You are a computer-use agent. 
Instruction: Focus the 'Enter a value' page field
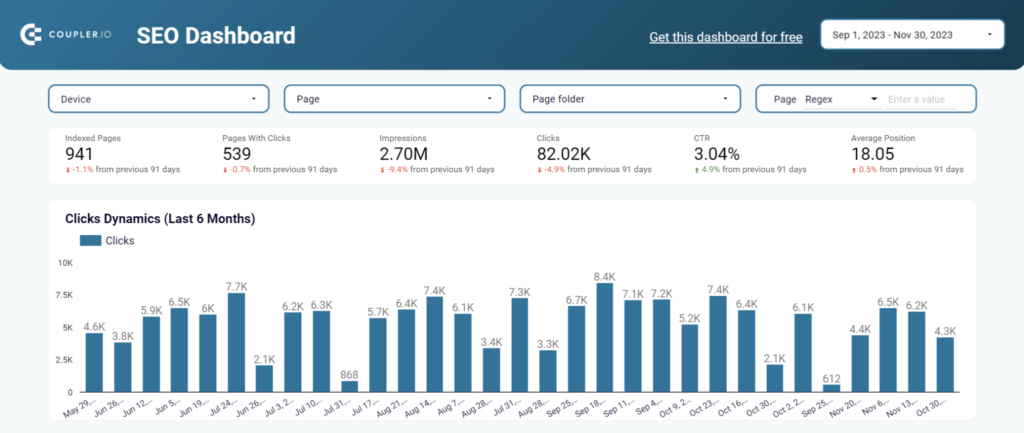click(921, 99)
